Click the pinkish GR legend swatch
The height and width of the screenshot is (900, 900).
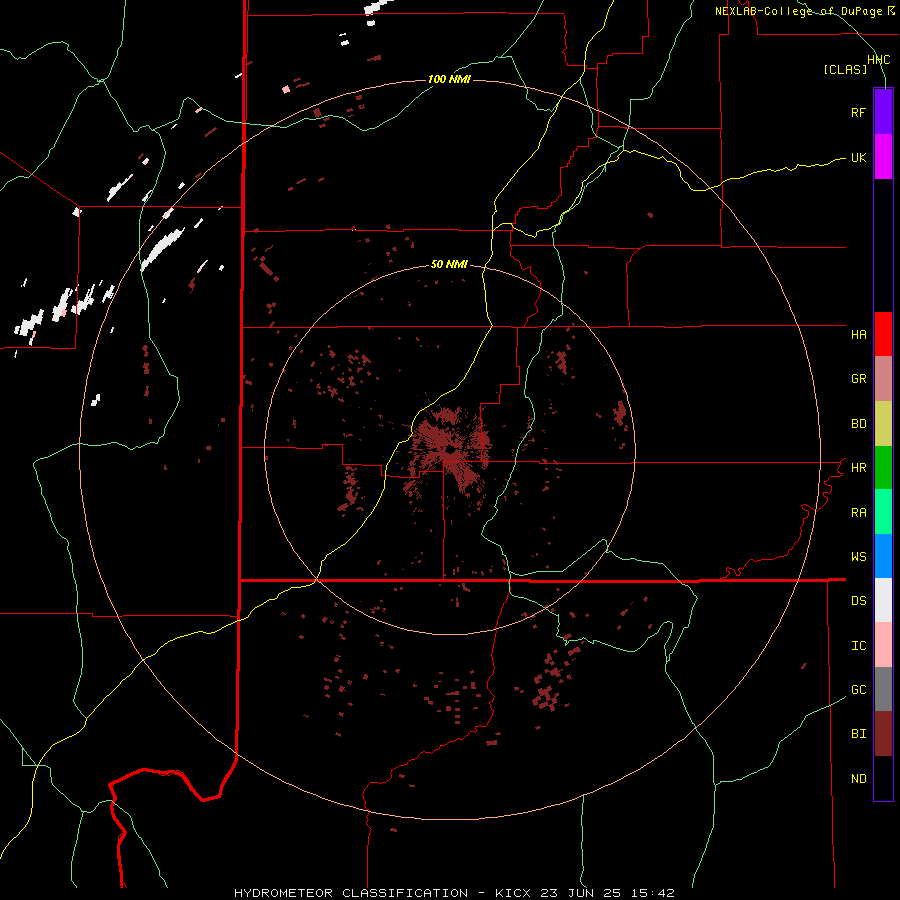[x=883, y=379]
